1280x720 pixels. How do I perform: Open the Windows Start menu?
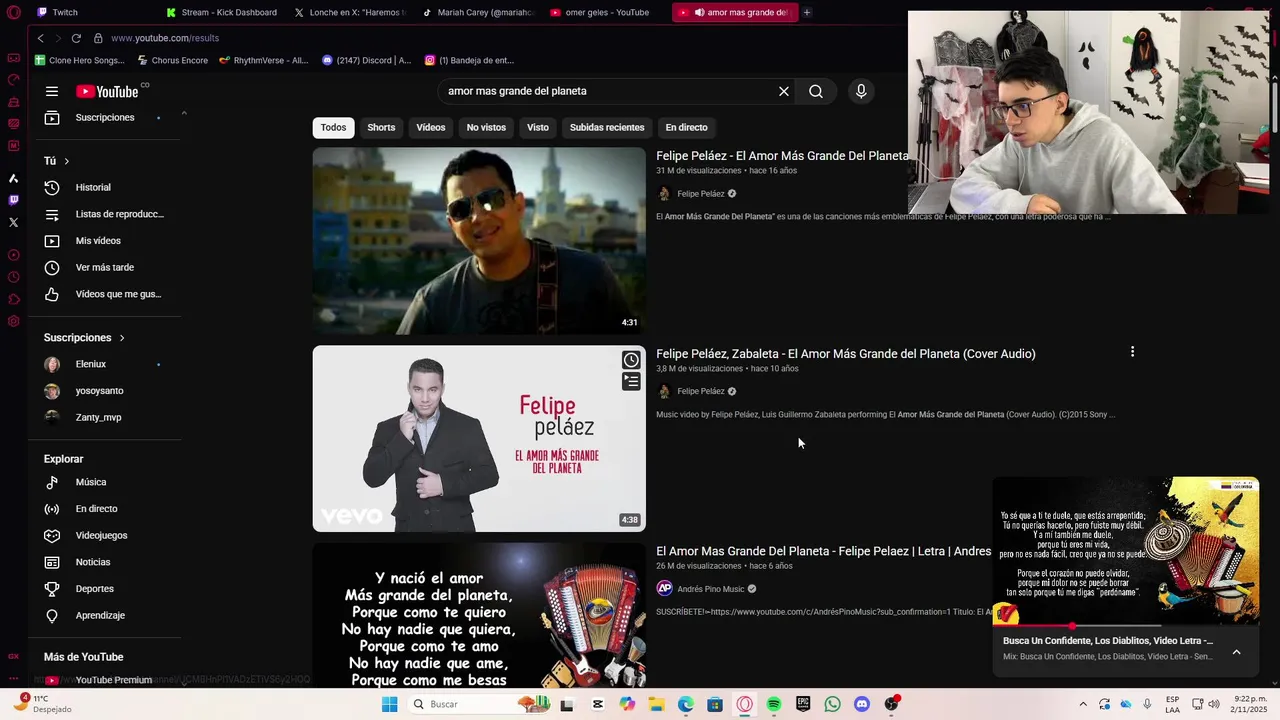click(x=389, y=704)
